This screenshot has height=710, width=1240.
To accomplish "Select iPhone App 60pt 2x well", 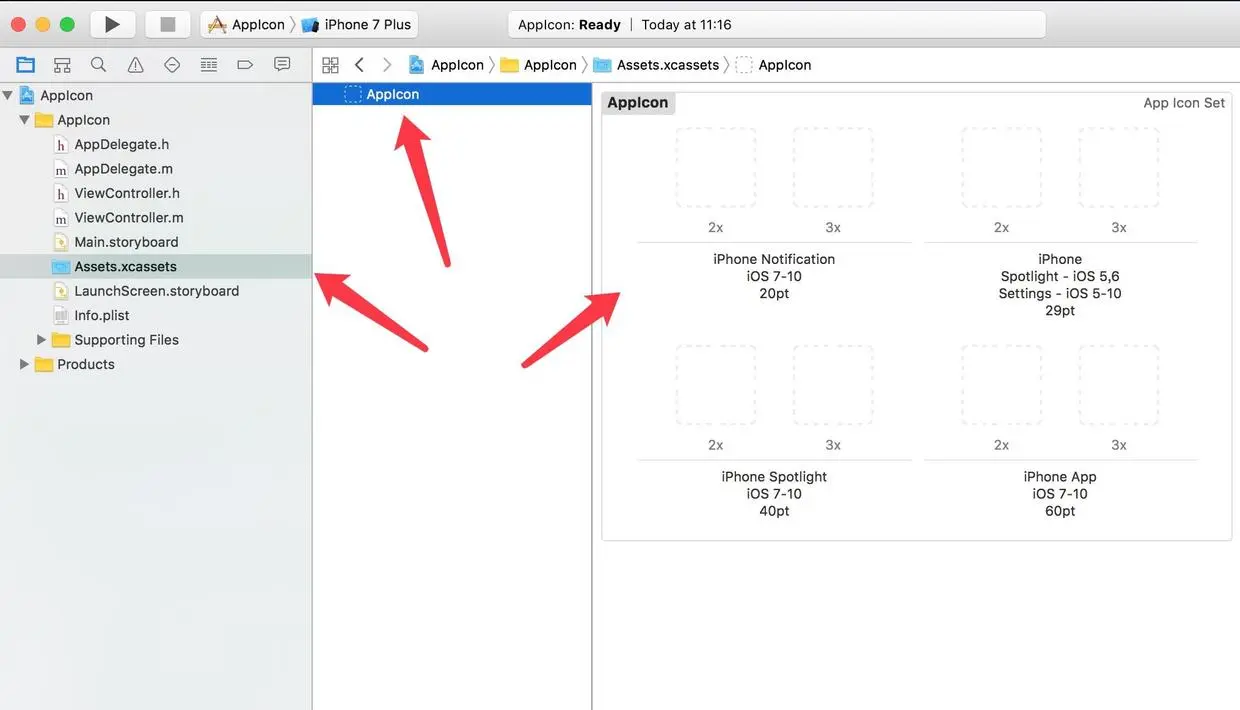I will point(1001,385).
